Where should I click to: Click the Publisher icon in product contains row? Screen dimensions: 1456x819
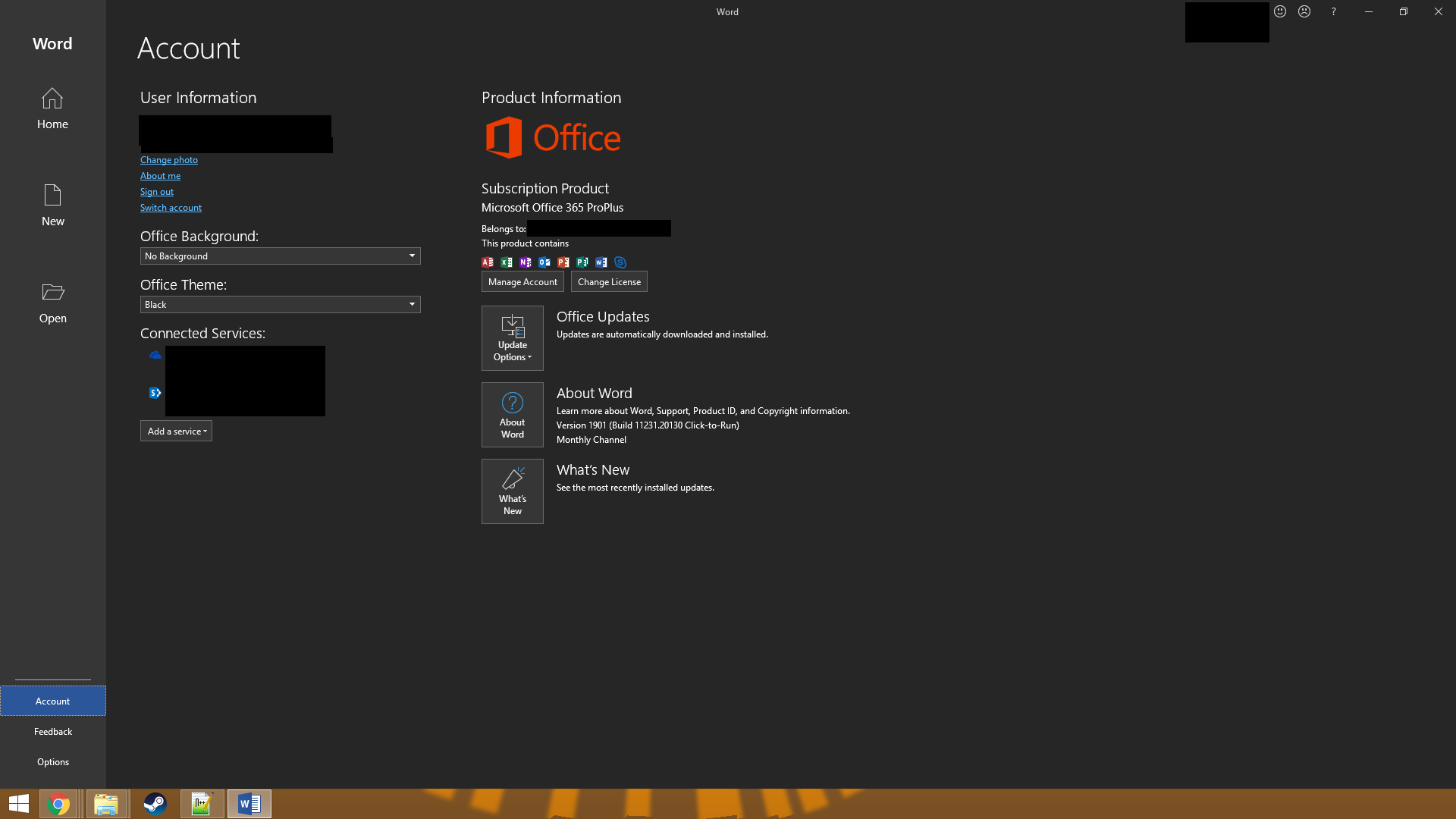point(582,262)
